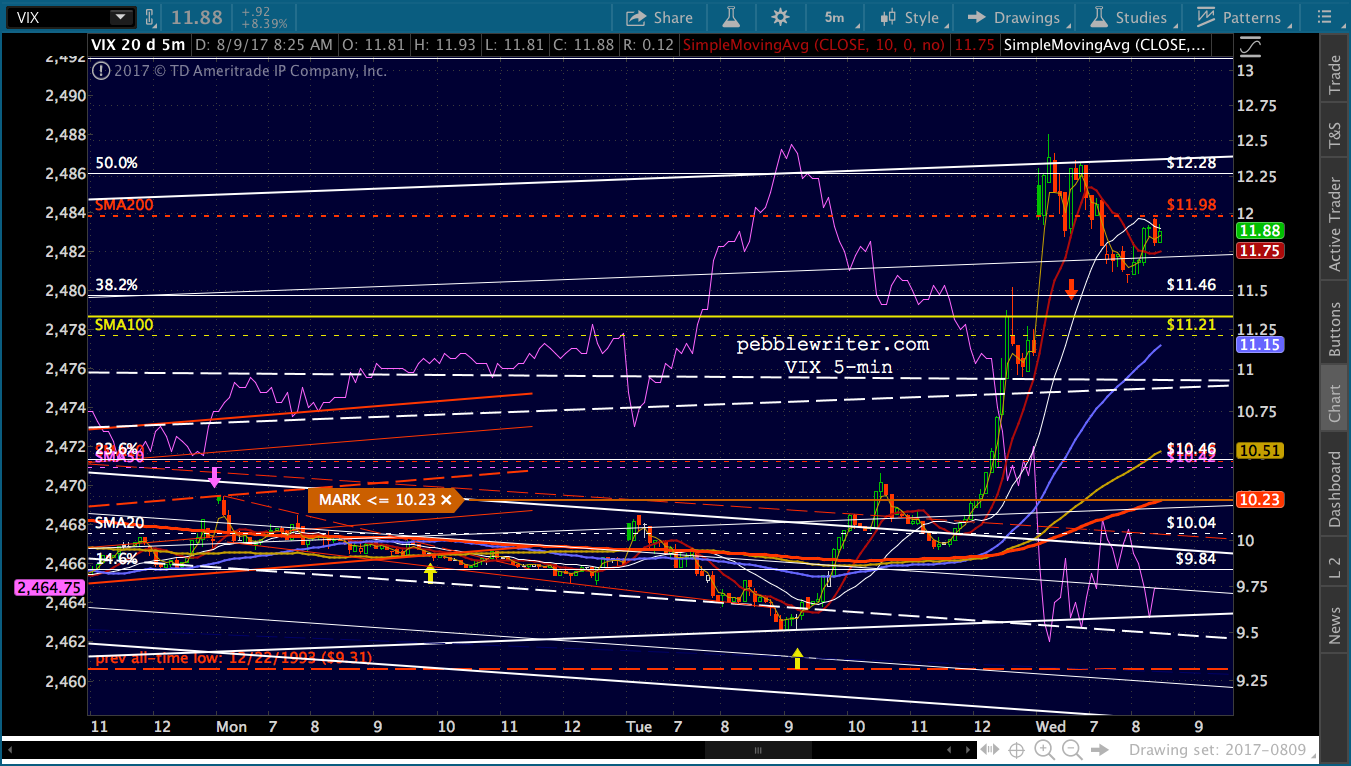The width and height of the screenshot is (1351, 766).
Task: Click the symbol link clip icon
Action: click(150, 17)
